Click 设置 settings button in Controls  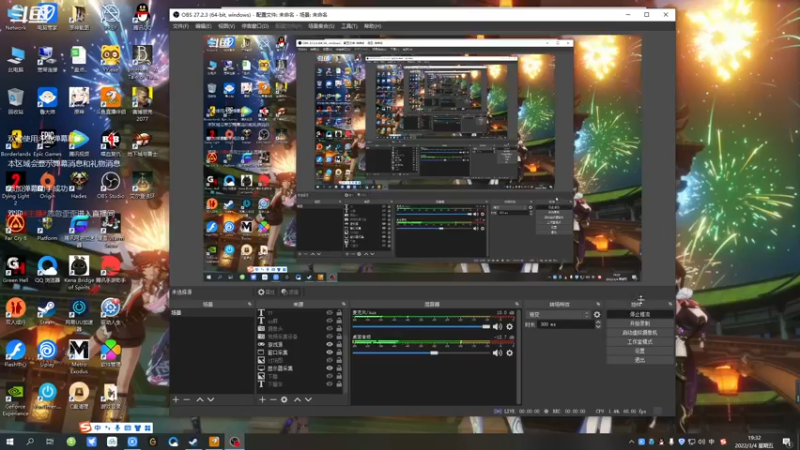coord(640,351)
